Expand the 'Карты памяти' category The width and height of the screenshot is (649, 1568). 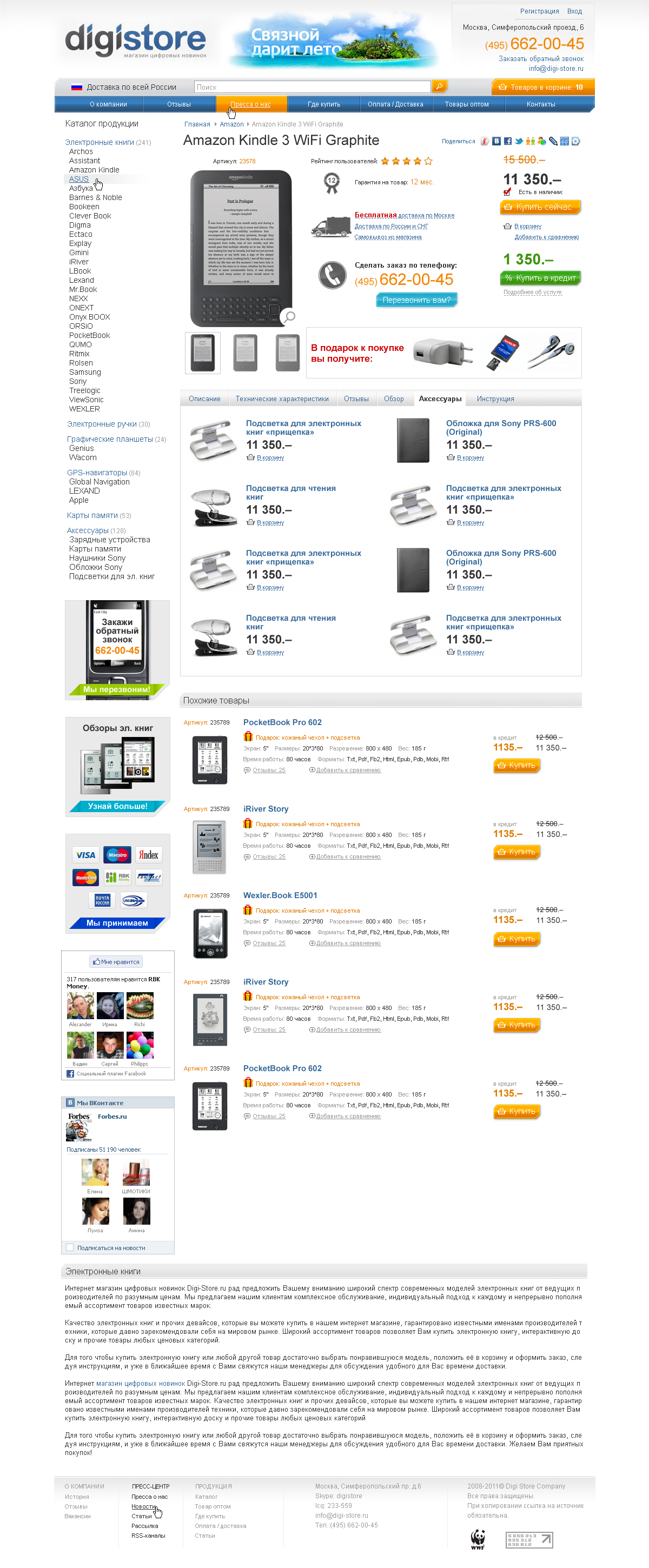coord(92,516)
